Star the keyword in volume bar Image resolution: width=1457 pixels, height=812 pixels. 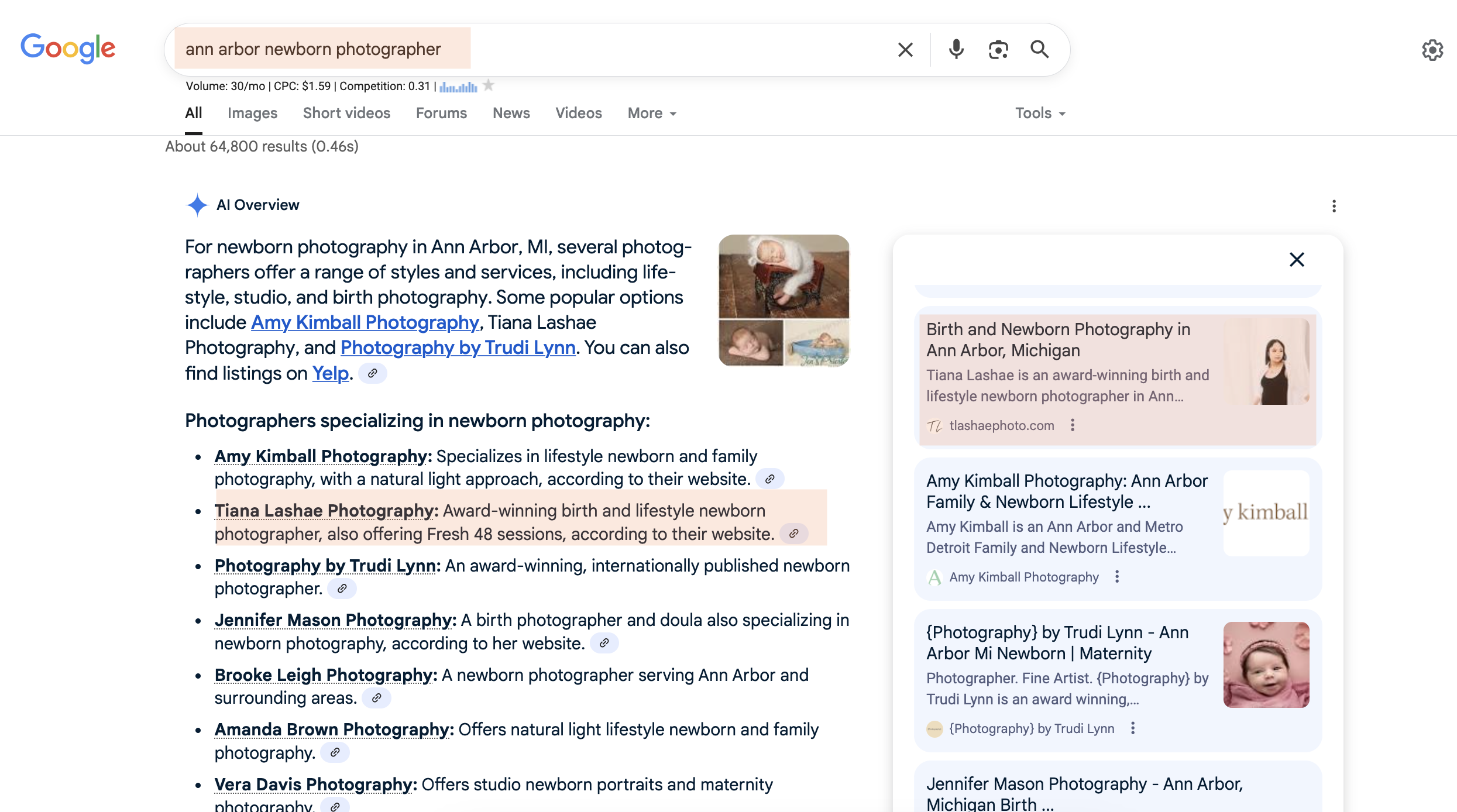pos(489,86)
